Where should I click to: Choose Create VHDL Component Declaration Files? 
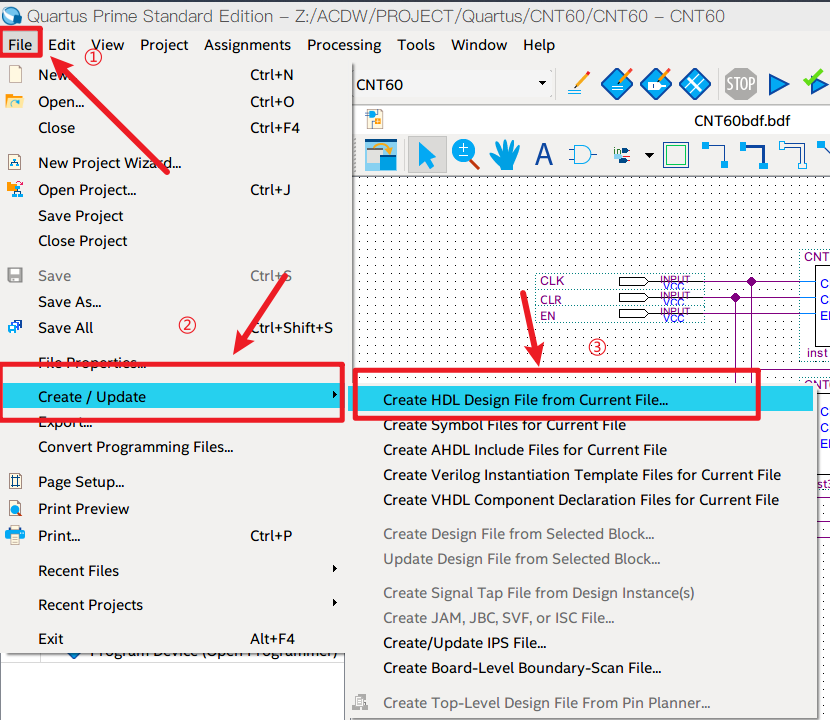581,500
